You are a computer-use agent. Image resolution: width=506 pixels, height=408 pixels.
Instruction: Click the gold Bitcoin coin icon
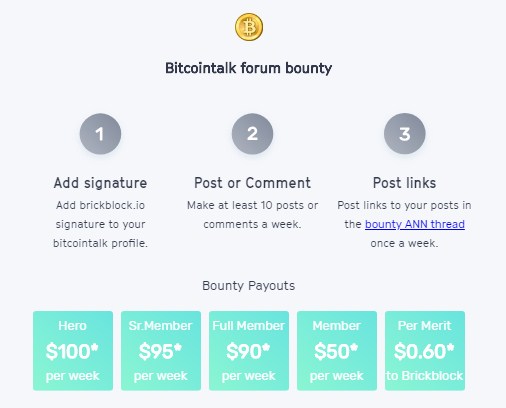pos(249,27)
